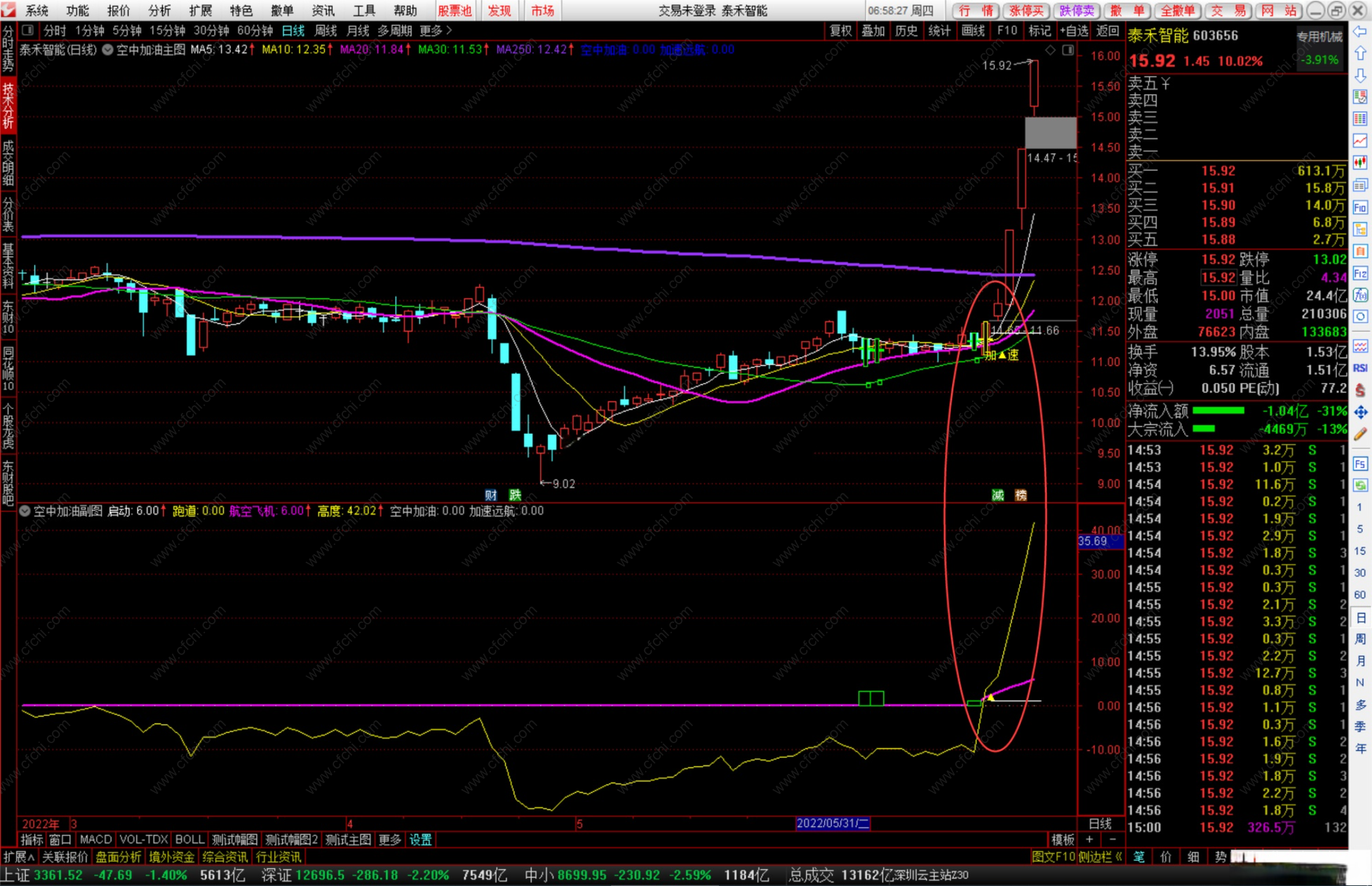Image resolution: width=1372 pixels, height=886 pixels.
Task: Click the 2022/05/31 date marker on timeline
Action: 832,823
